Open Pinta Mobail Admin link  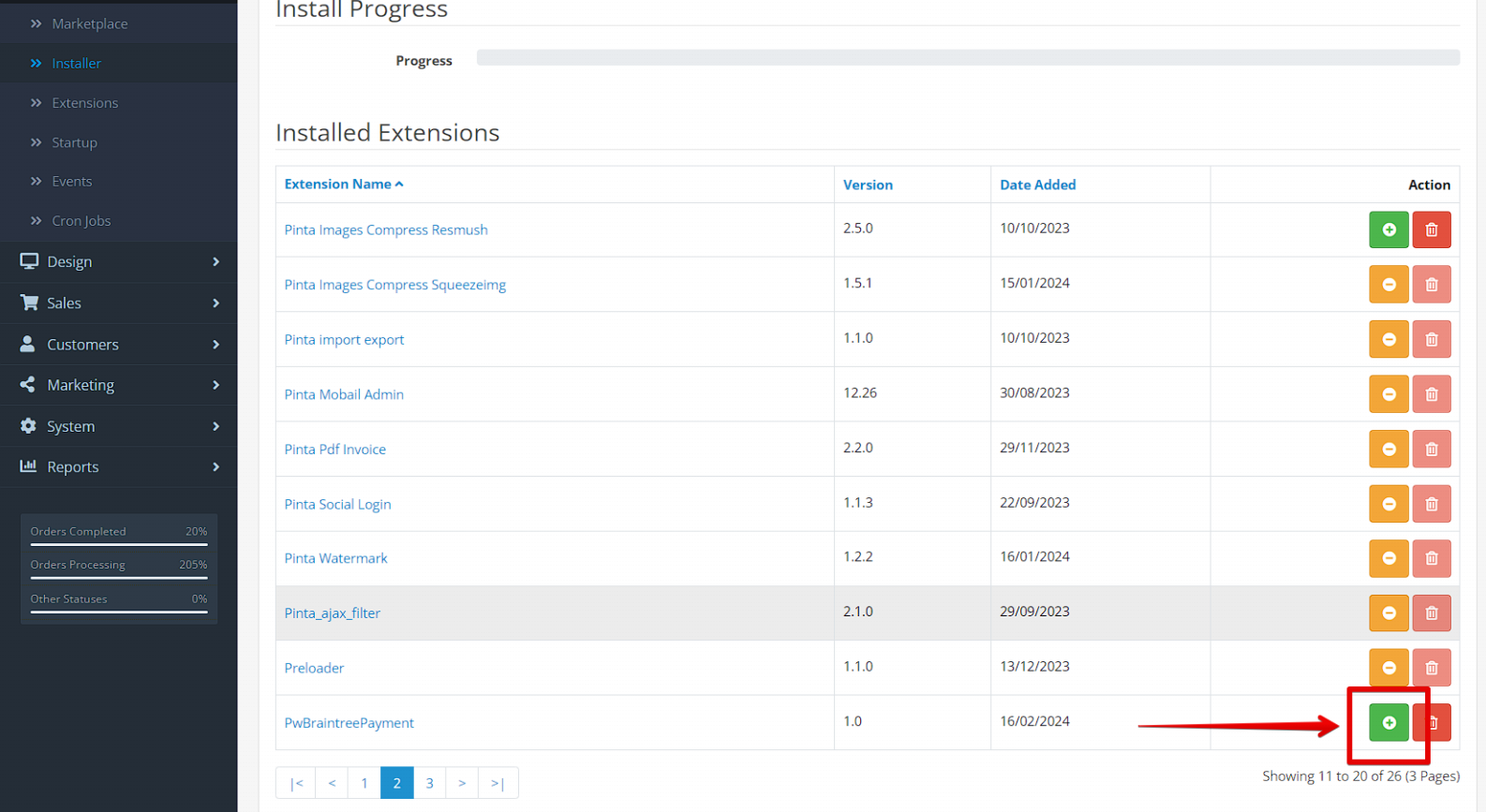tap(344, 394)
